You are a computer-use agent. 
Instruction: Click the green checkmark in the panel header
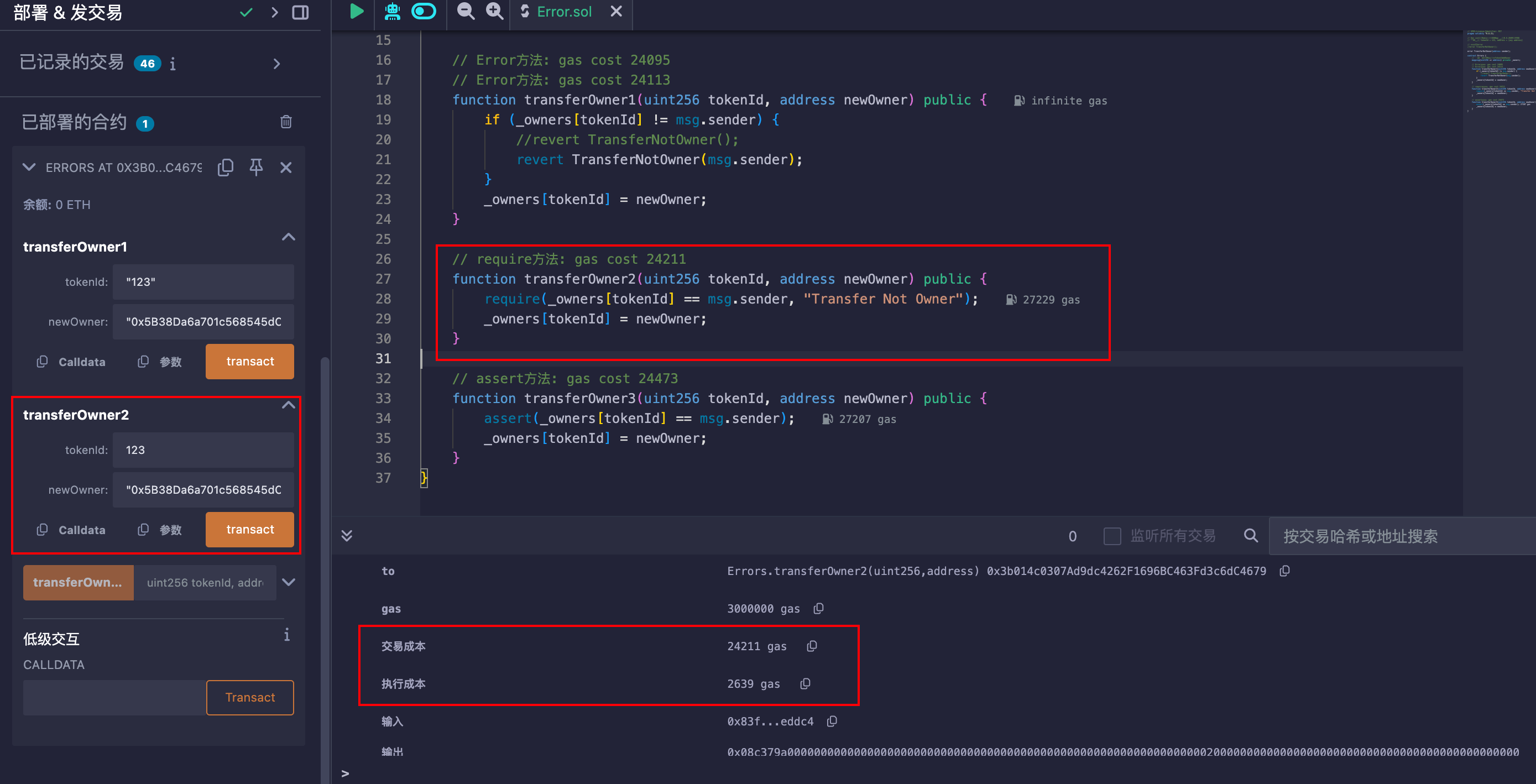[x=246, y=12]
